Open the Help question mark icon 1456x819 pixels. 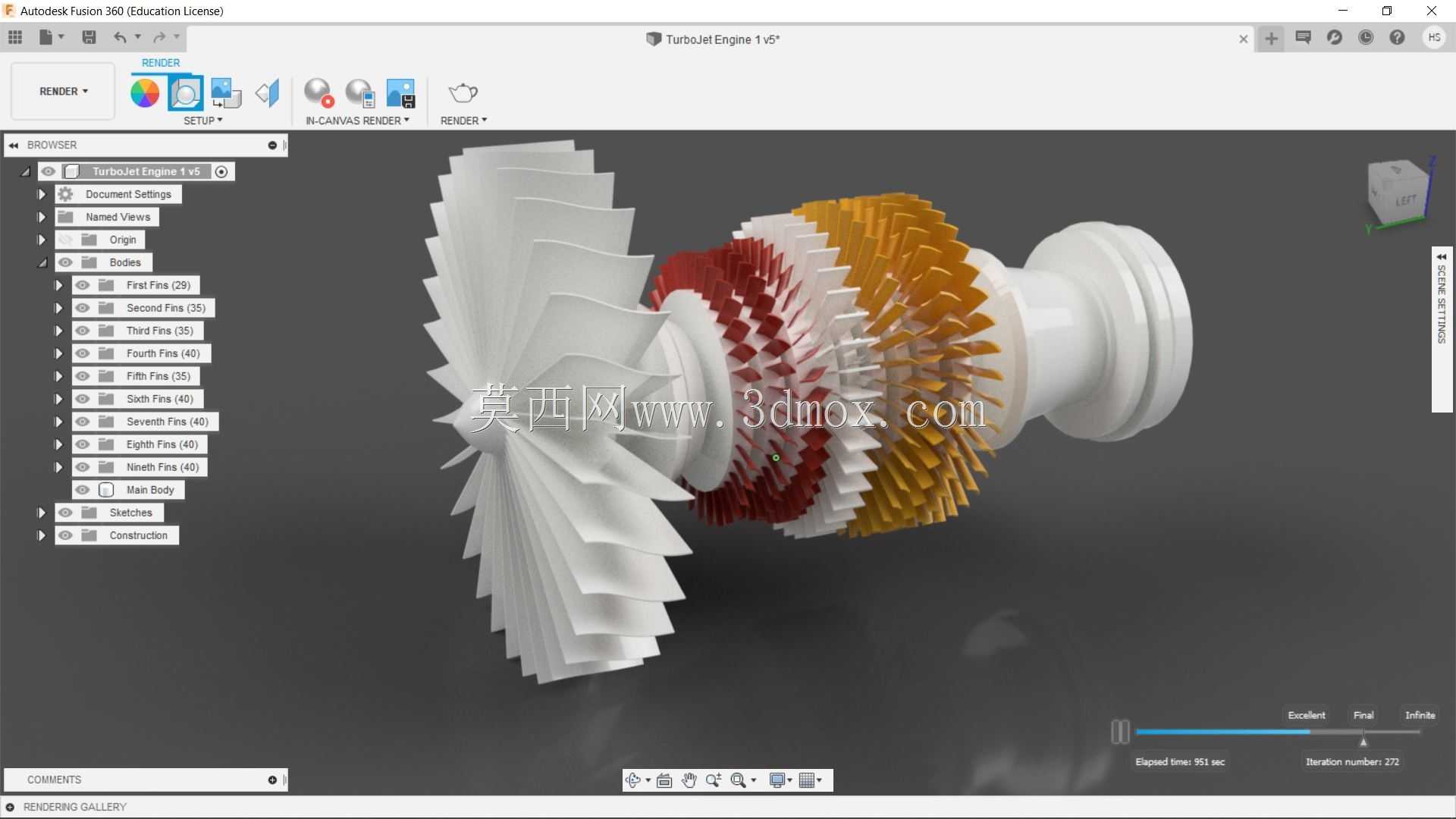tap(1397, 37)
